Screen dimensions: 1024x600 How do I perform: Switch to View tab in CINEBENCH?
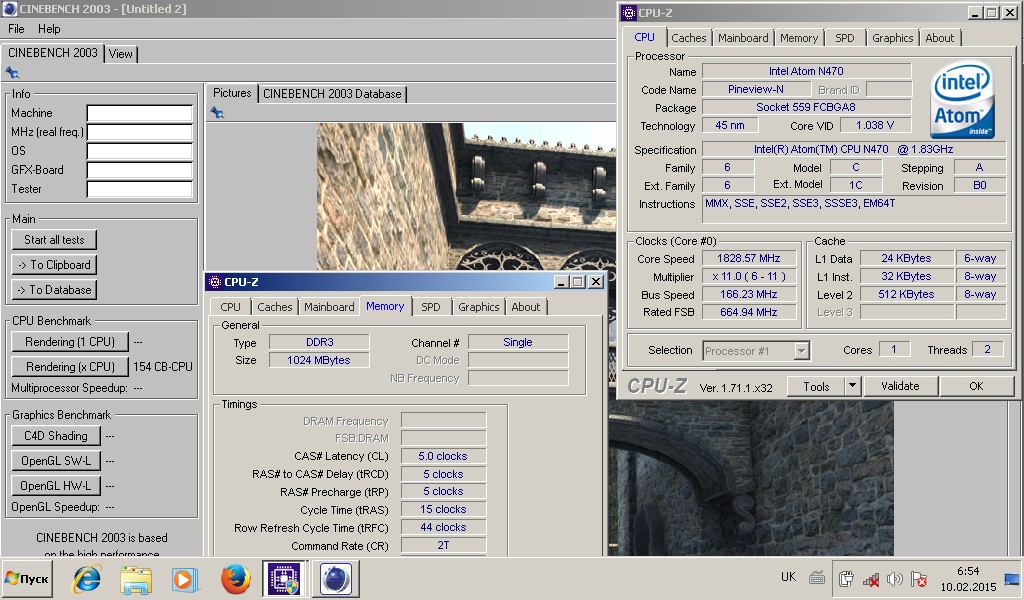[x=120, y=54]
